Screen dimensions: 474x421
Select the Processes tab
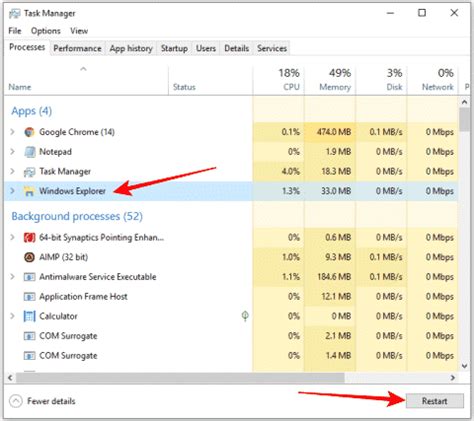[27, 47]
